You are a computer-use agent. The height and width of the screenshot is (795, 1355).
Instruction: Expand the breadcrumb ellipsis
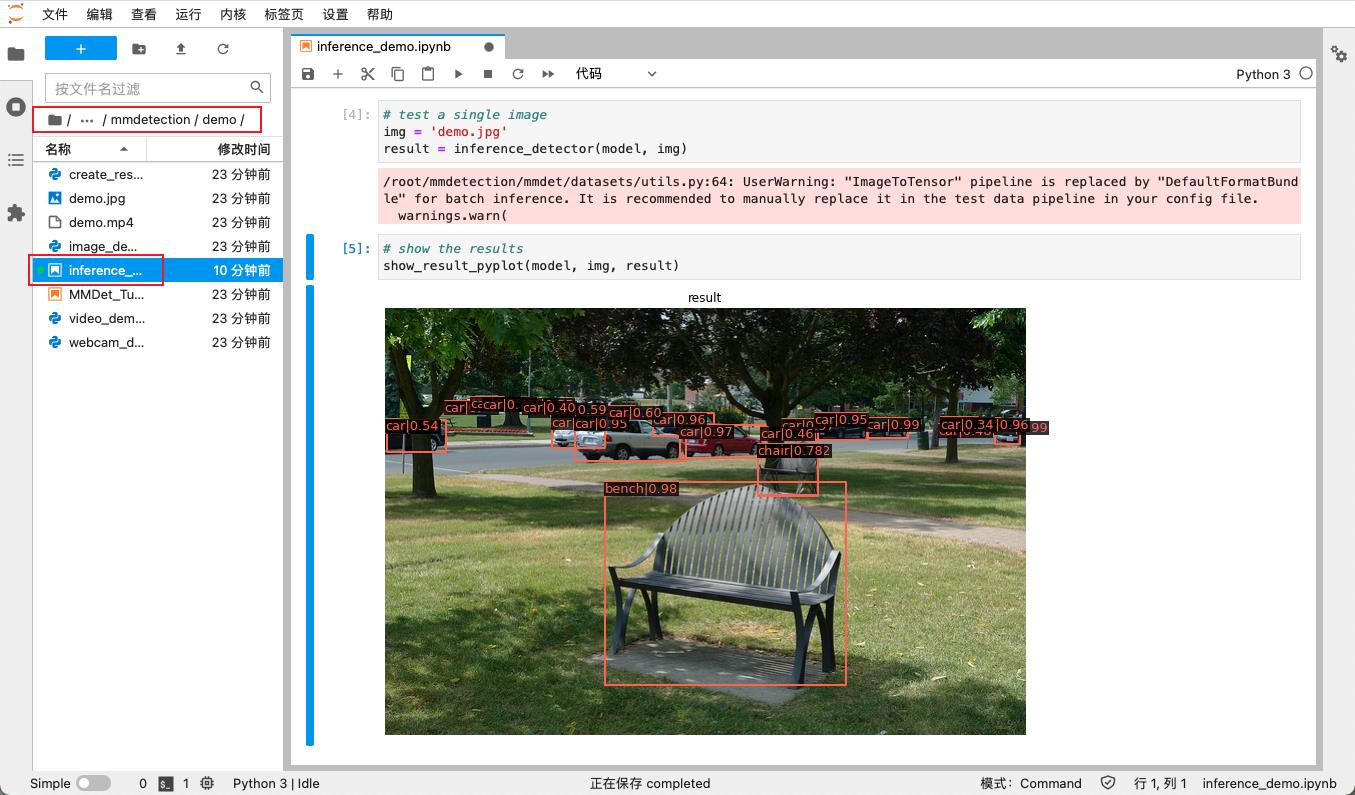click(x=87, y=119)
